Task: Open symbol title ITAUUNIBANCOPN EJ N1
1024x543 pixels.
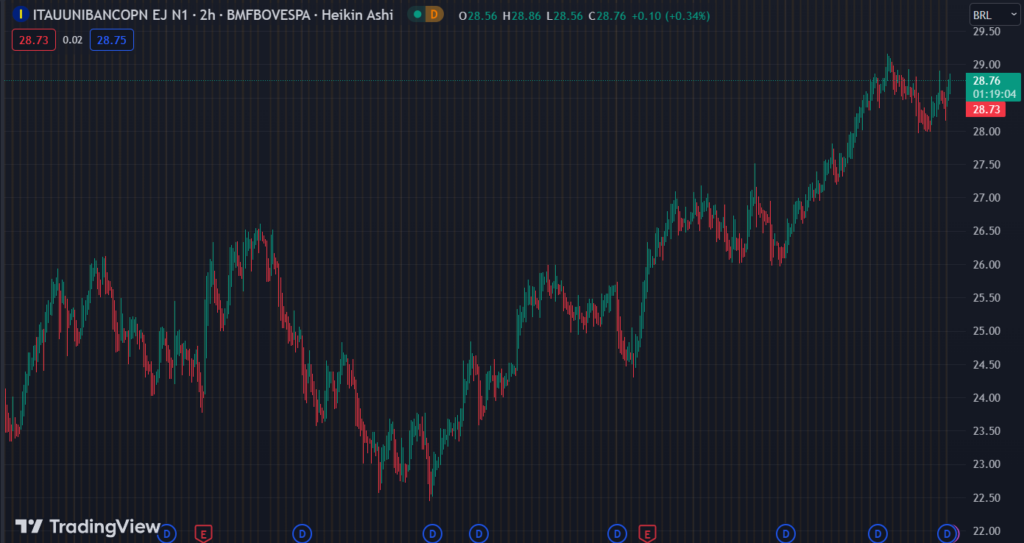Action: (x=111, y=14)
